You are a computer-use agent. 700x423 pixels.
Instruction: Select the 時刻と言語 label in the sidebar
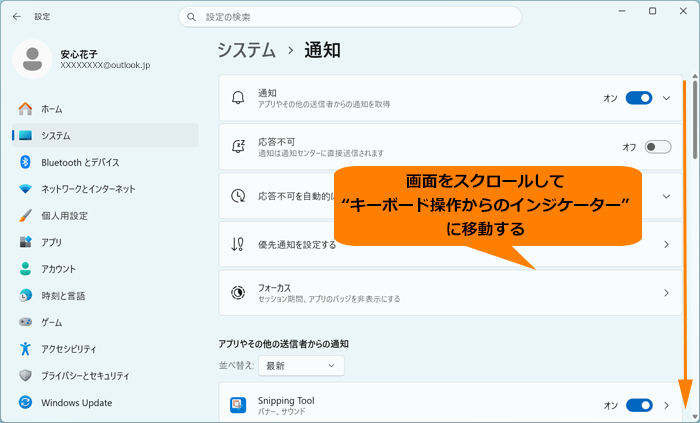tap(63, 296)
